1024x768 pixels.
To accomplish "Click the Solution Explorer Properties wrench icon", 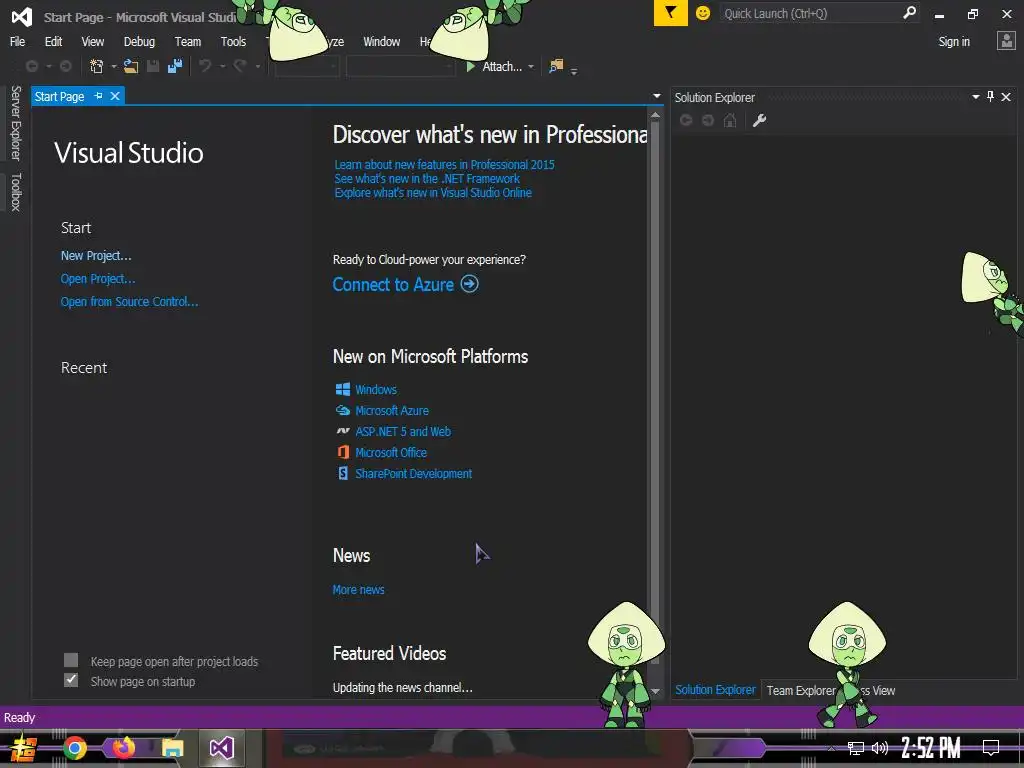I will click(x=759, y=120).
